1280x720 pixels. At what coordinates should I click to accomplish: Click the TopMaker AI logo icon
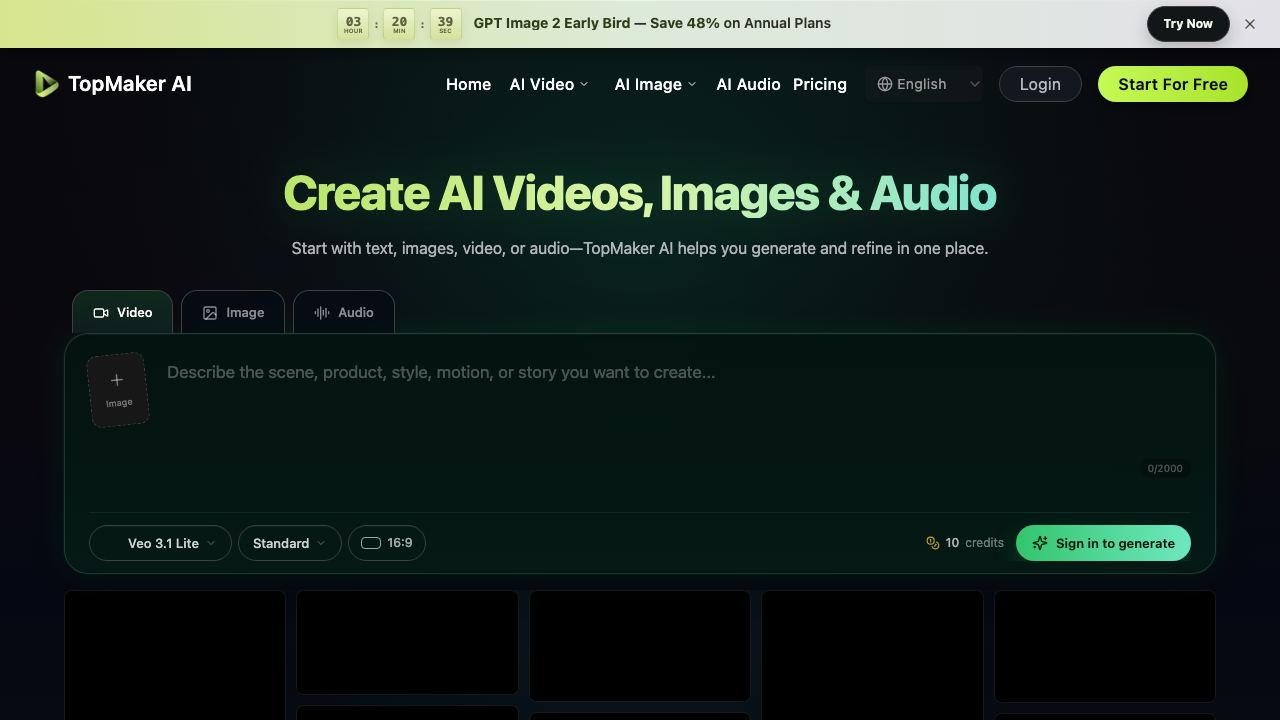[x=46, y=84]
